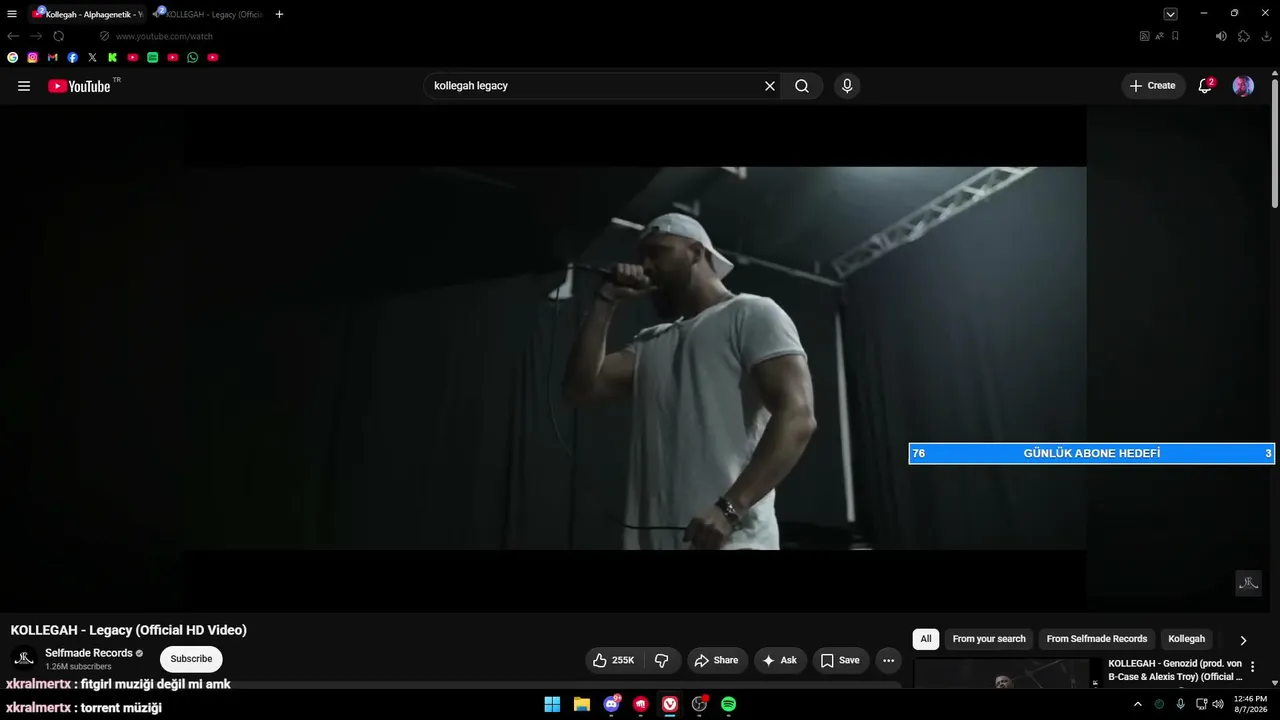
Task: Open the browser extensions puzzle icon
Action: pyautogui.click(x=1244, y=36)
